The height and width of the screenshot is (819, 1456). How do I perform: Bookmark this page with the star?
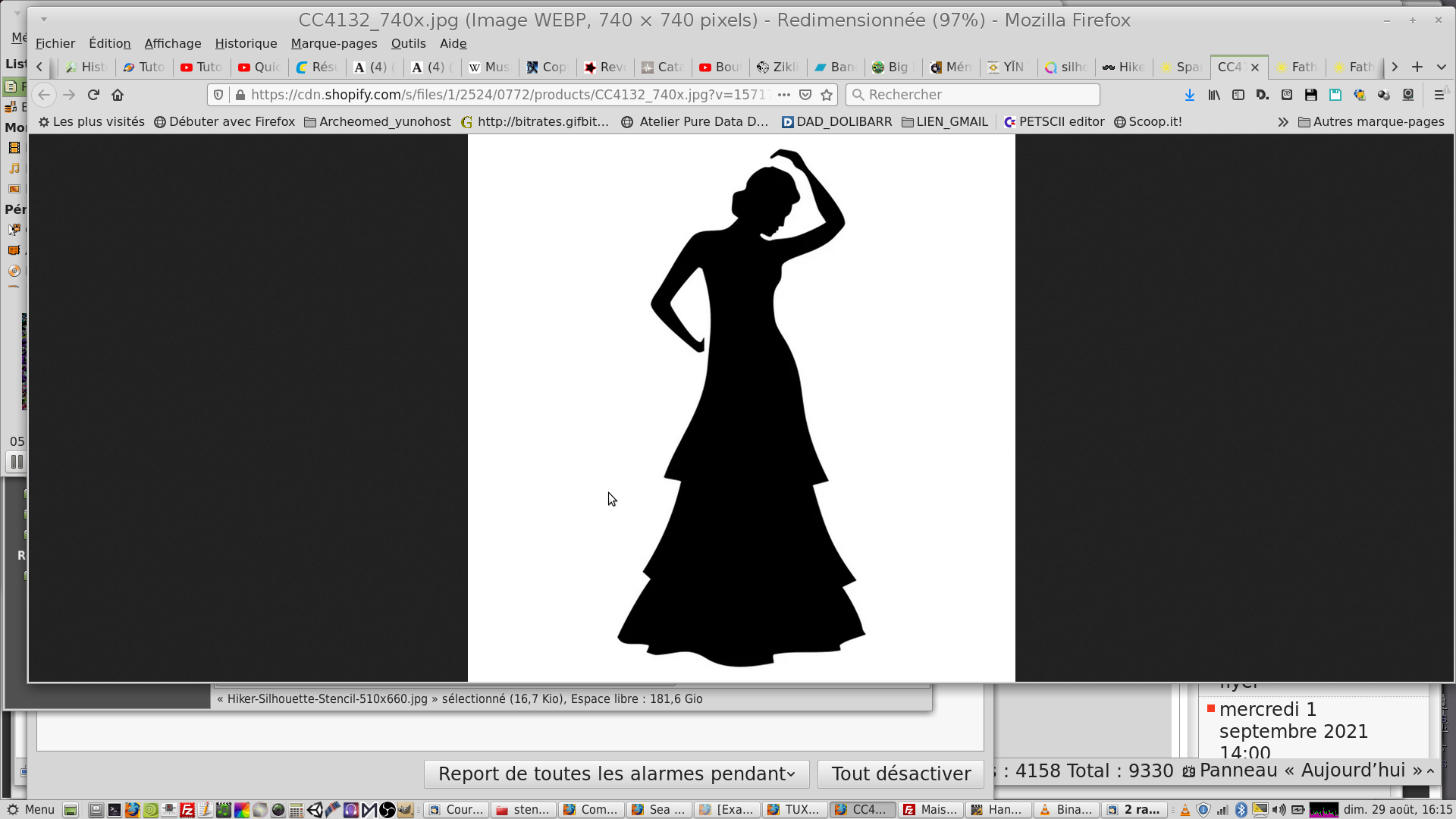[827, 95]
